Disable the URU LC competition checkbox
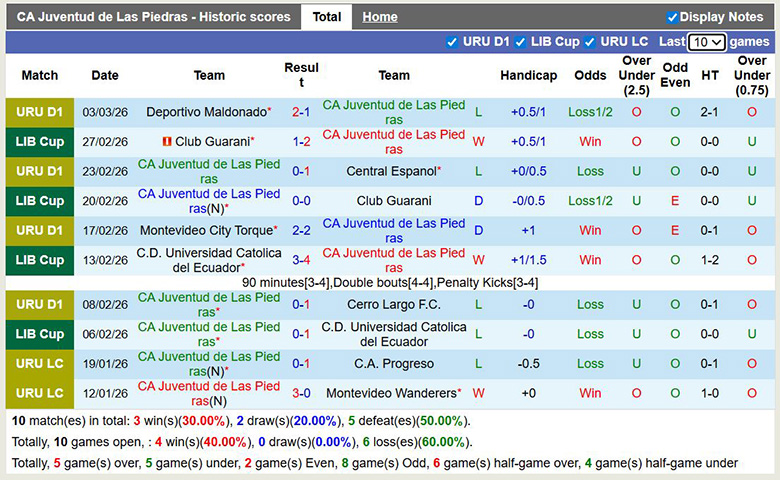 (590, 42)
